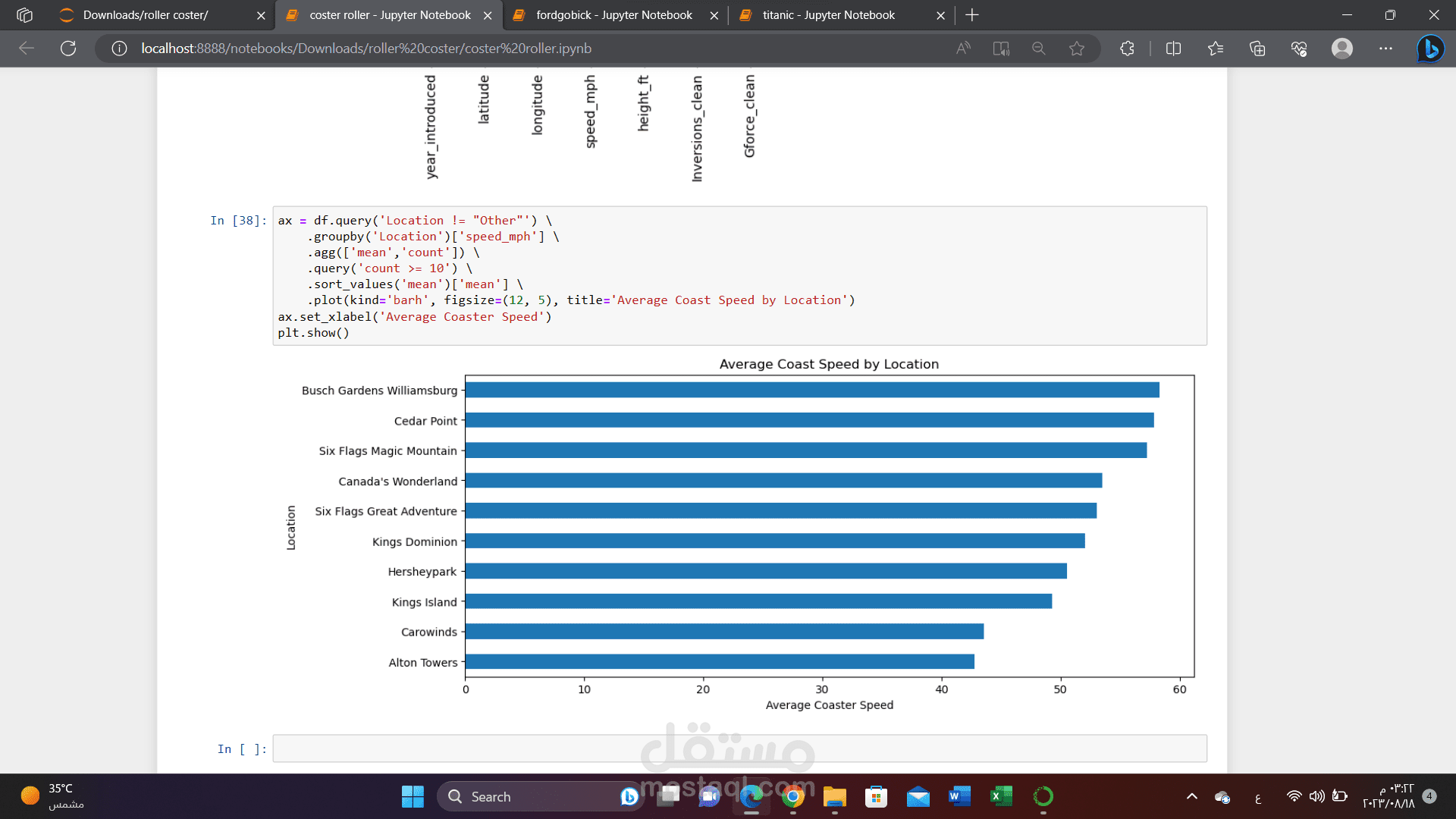Open Microsoft Word from the taskbar

tap(960, 796)
